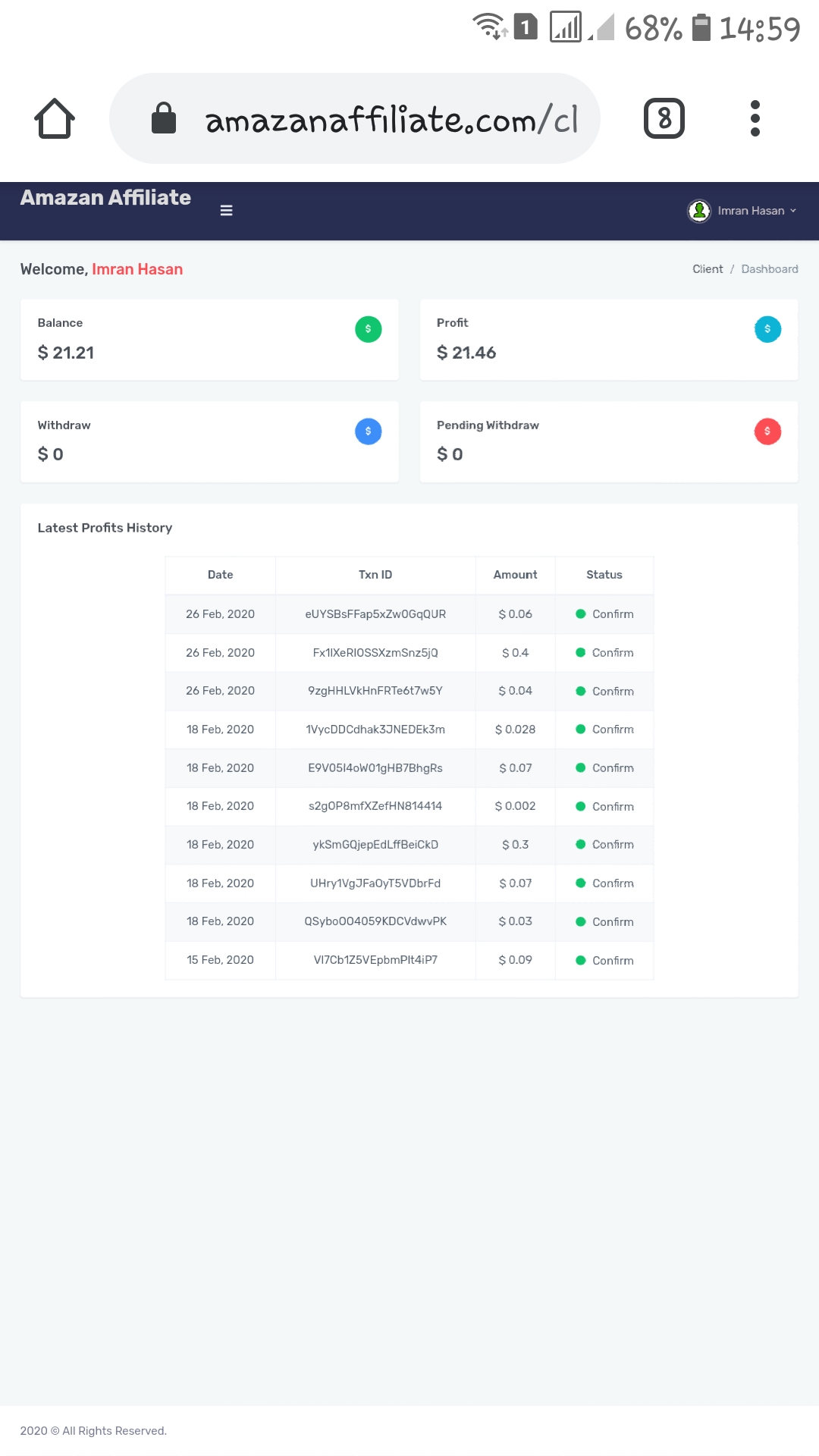
Task: Click the Amount column header
Action: click(515, 575)
